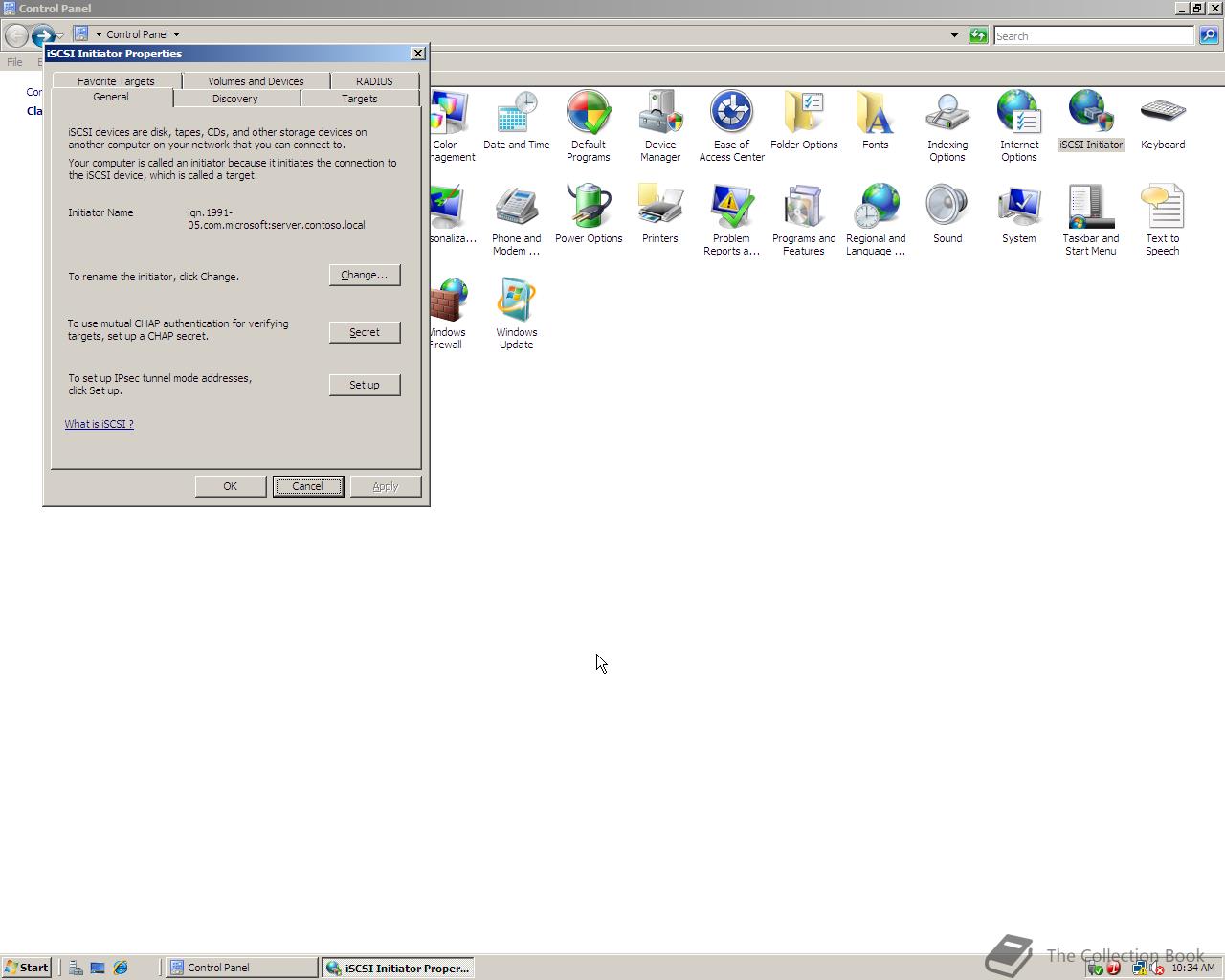Switch to Volumes and Devices tab

point(256,81)
